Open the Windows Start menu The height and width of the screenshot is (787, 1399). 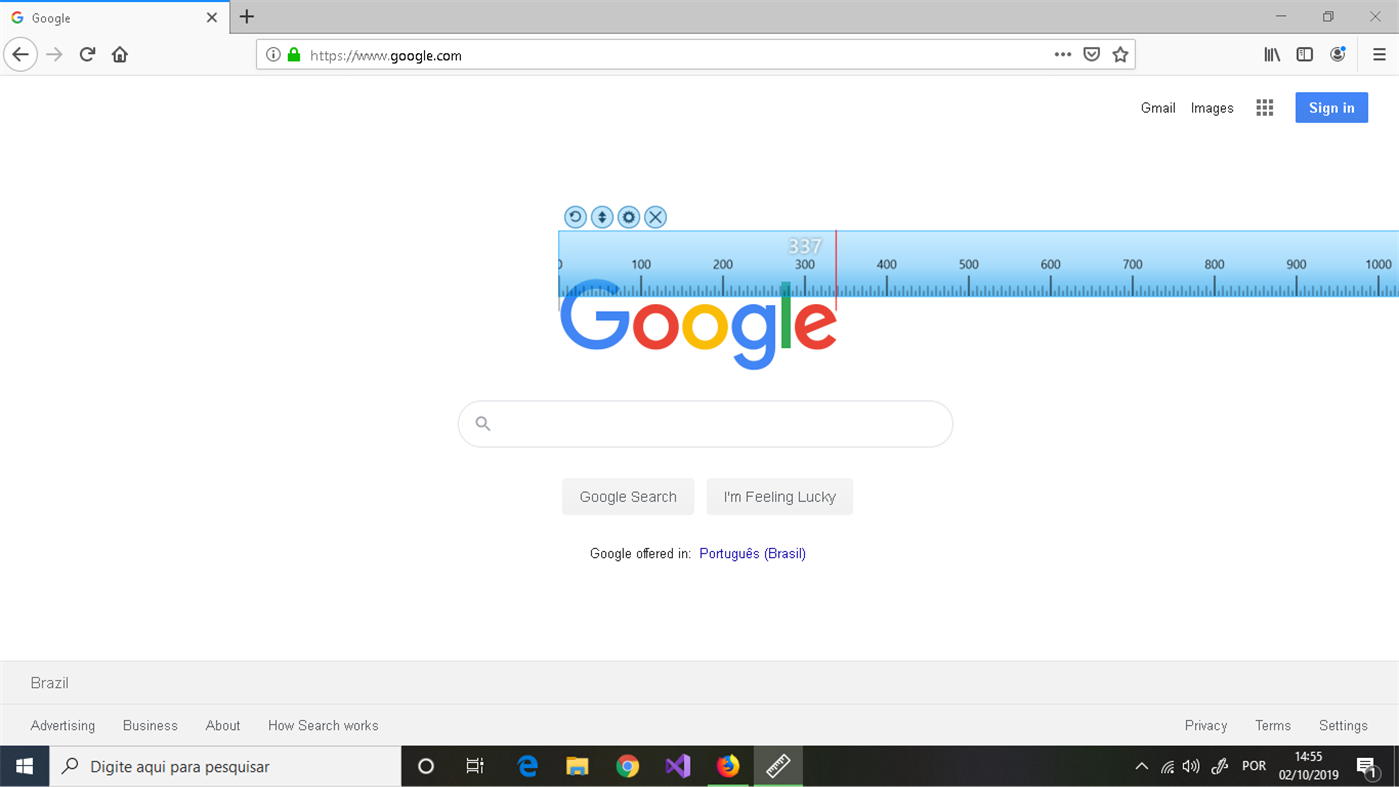[x=24, y=766]
